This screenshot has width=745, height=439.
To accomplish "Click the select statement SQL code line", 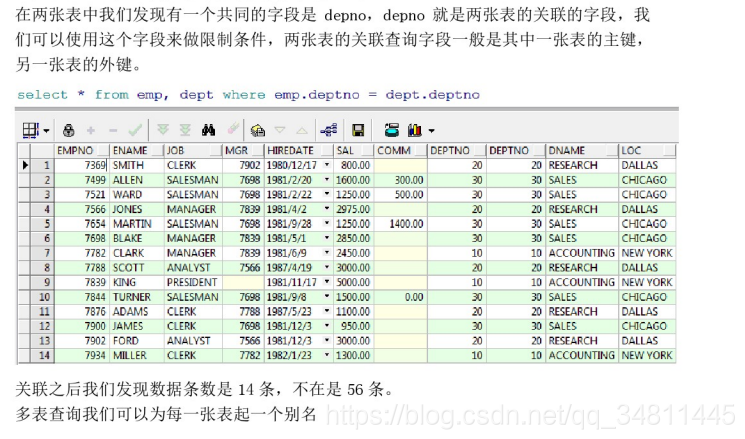I will coord(248,95).
